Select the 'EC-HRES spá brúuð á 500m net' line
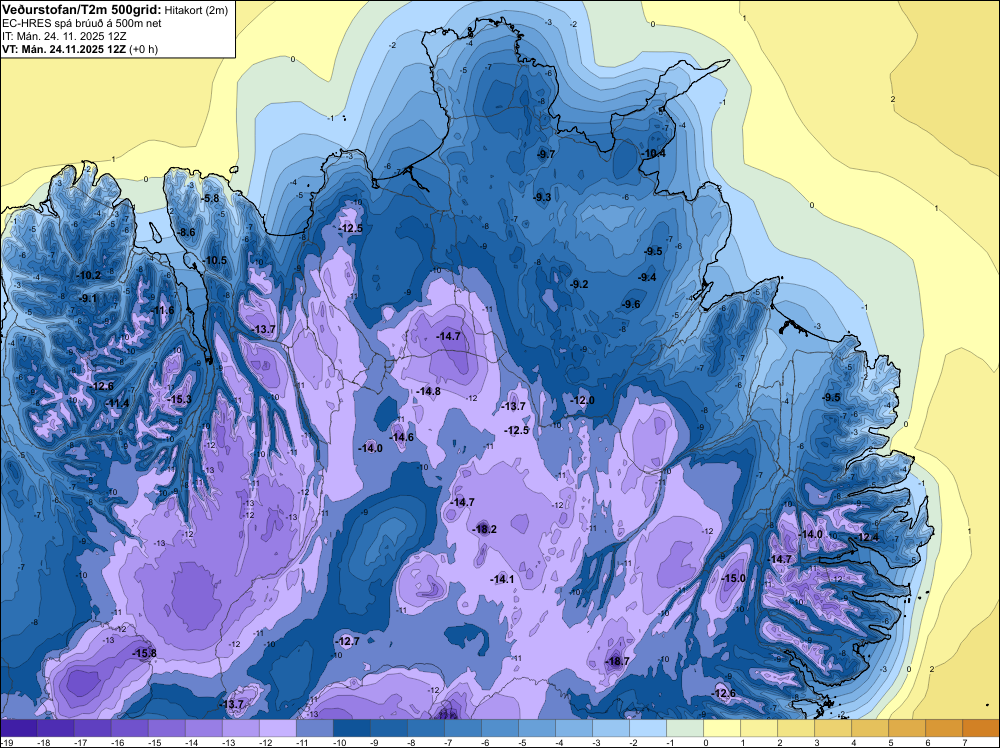 (82, 23)
